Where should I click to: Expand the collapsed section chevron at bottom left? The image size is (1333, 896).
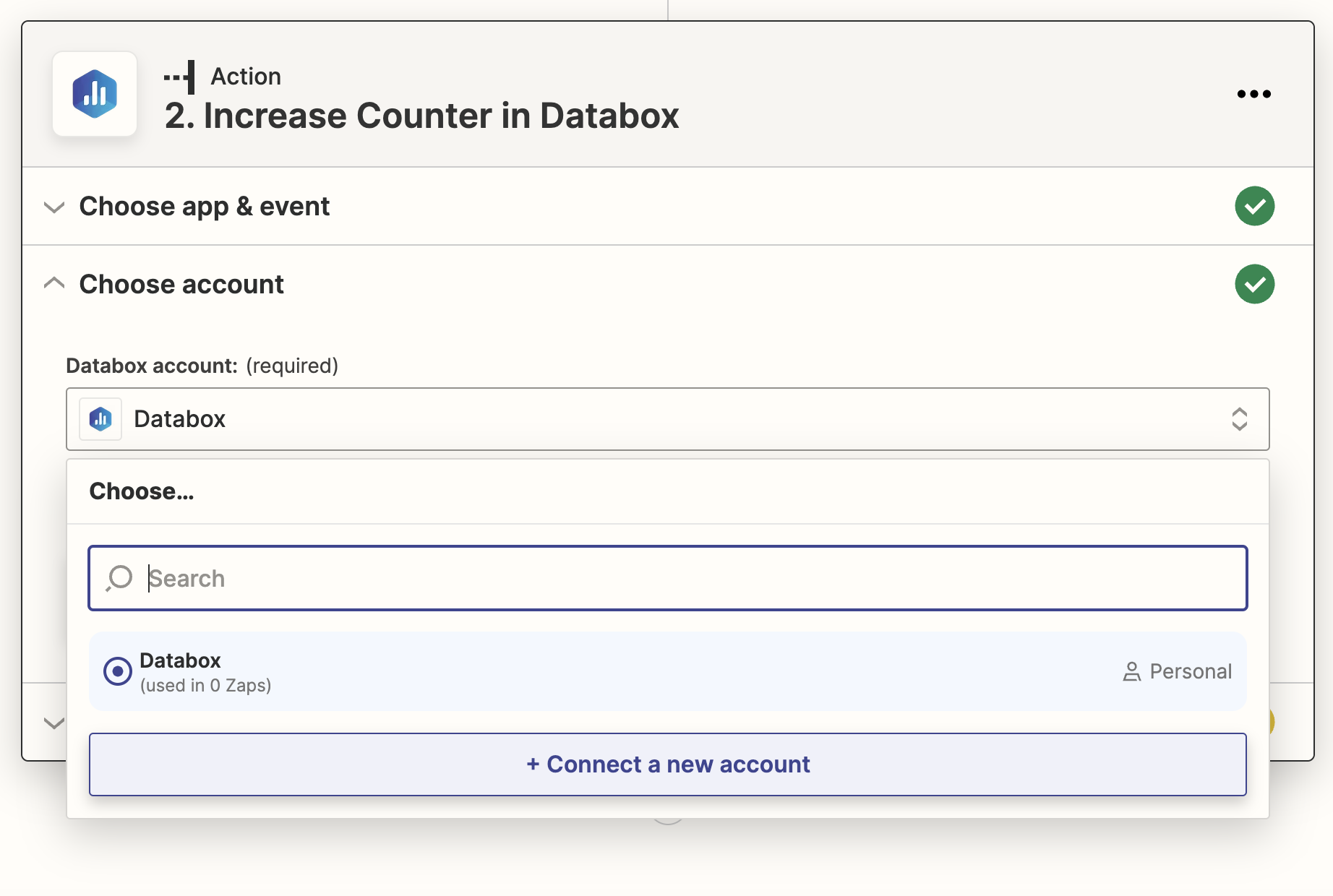54,723
